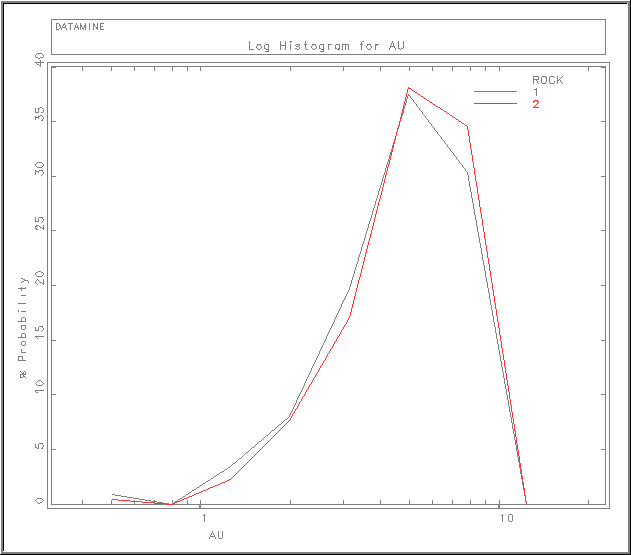Select legend label '1'
Screen dimensions: 631x555
(x=535, y=92)
